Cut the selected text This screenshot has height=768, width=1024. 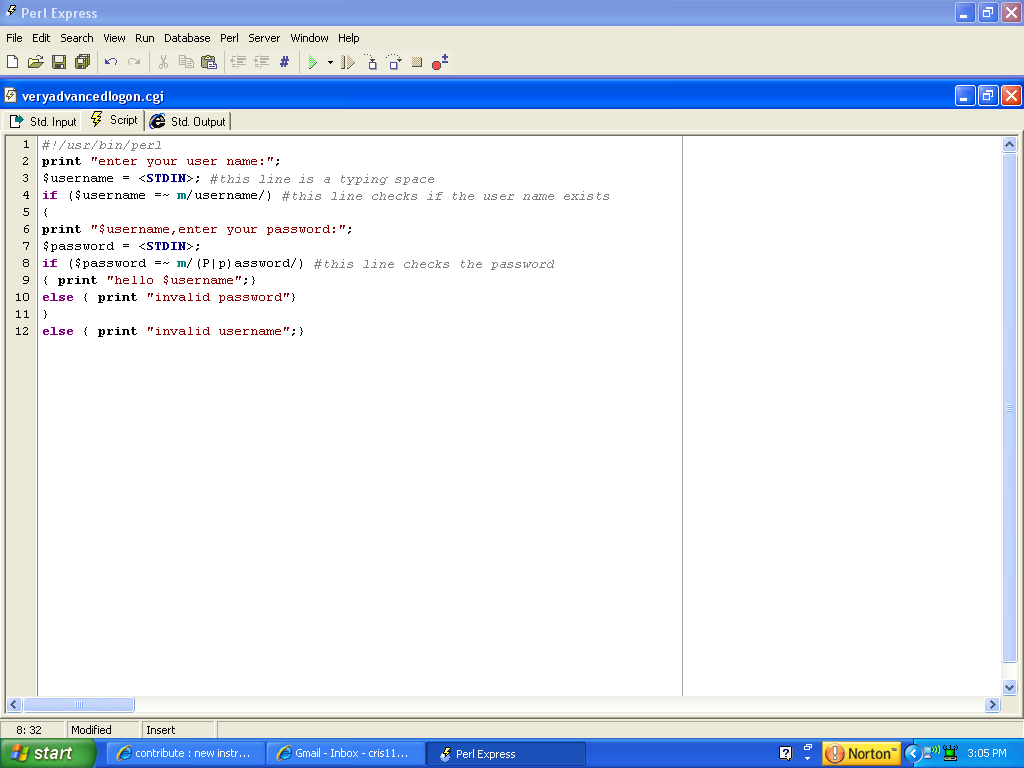(x=163, y=61)
